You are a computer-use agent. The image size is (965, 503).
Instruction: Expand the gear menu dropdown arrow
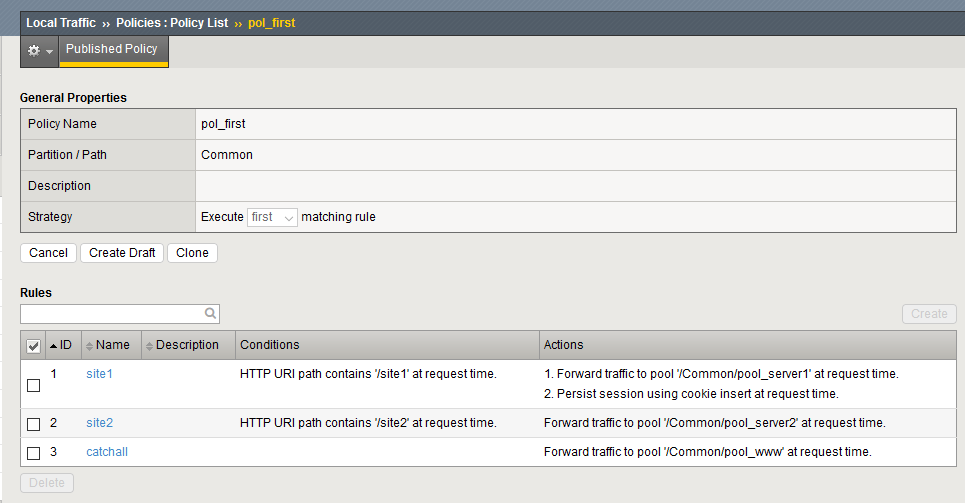coord(50,51)
